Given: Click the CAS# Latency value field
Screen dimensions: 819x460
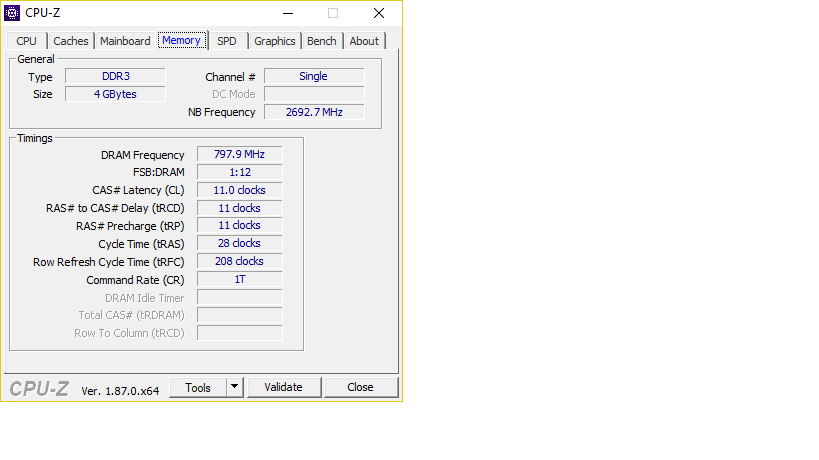Looking at the screenshot, I should click(239, 190).
